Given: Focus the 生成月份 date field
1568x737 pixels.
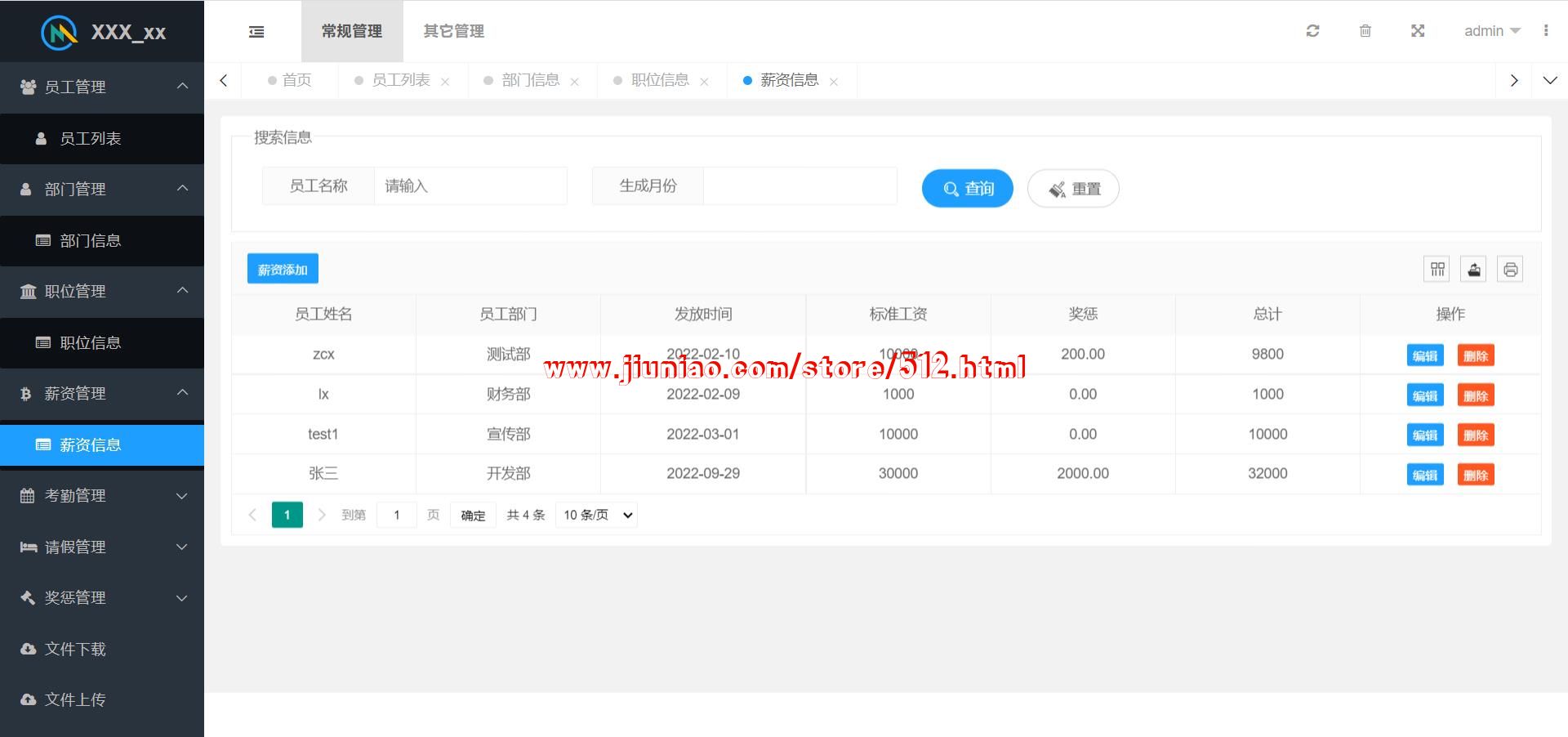Looking at the screenshot, I should tap(800, 186).
